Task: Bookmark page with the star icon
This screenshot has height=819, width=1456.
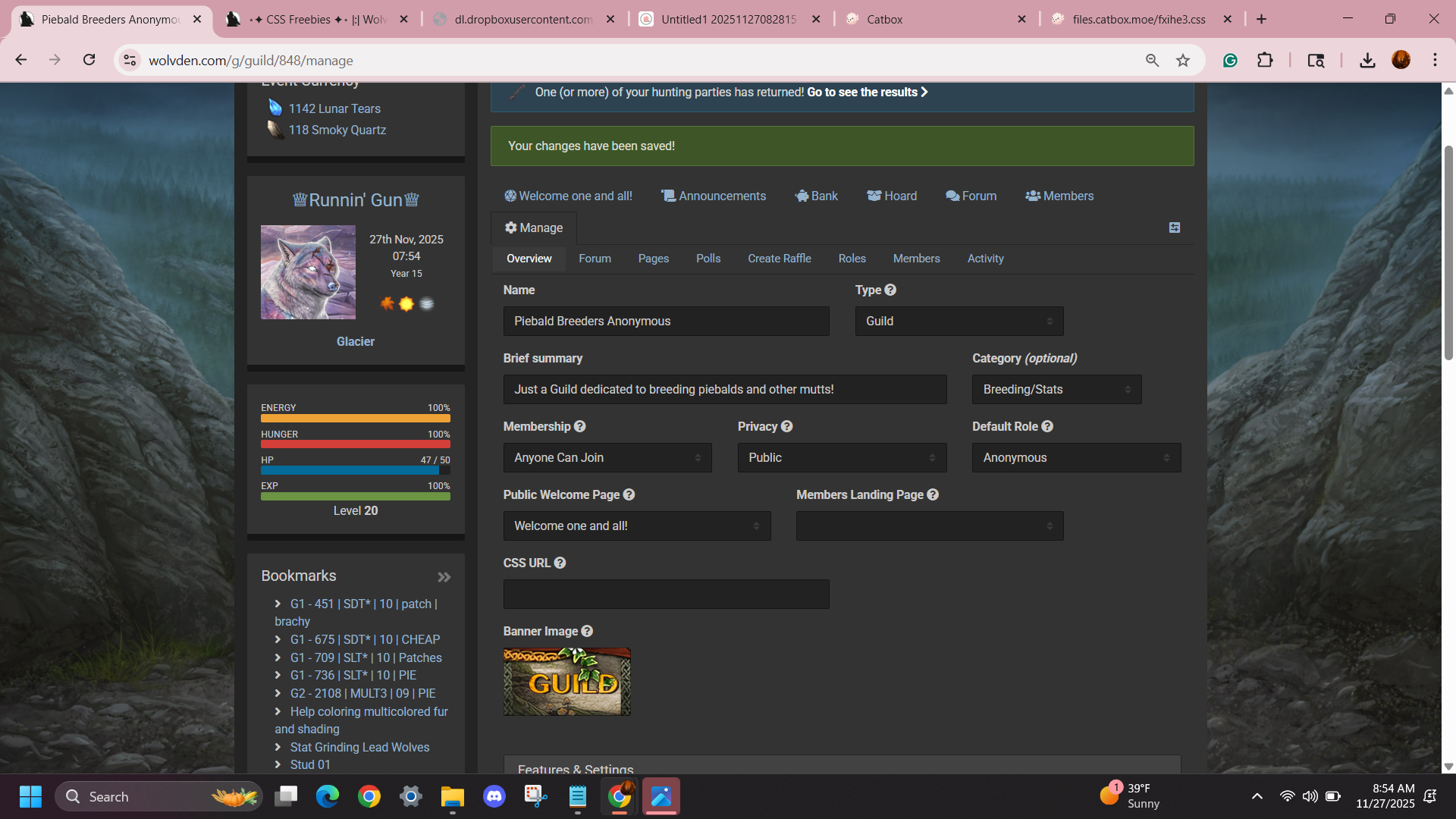Action: click(1183, 61)
